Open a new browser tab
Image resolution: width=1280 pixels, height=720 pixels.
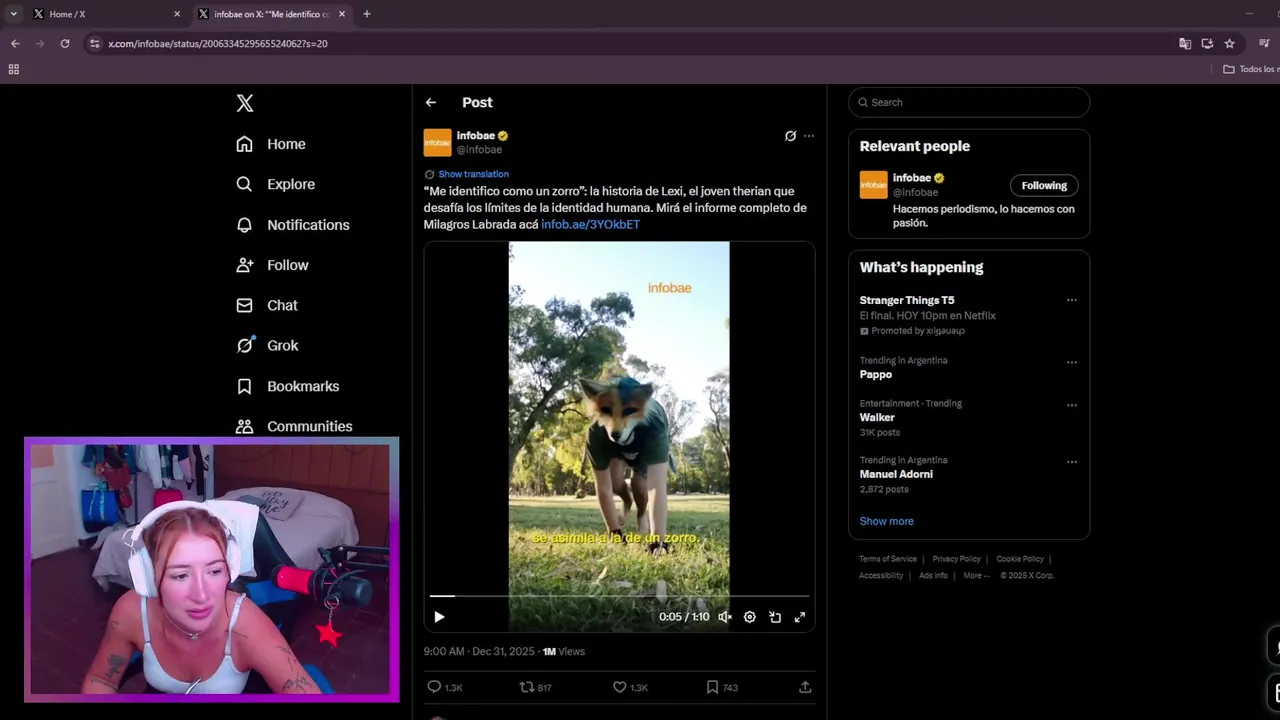click(x=367, y=14)
